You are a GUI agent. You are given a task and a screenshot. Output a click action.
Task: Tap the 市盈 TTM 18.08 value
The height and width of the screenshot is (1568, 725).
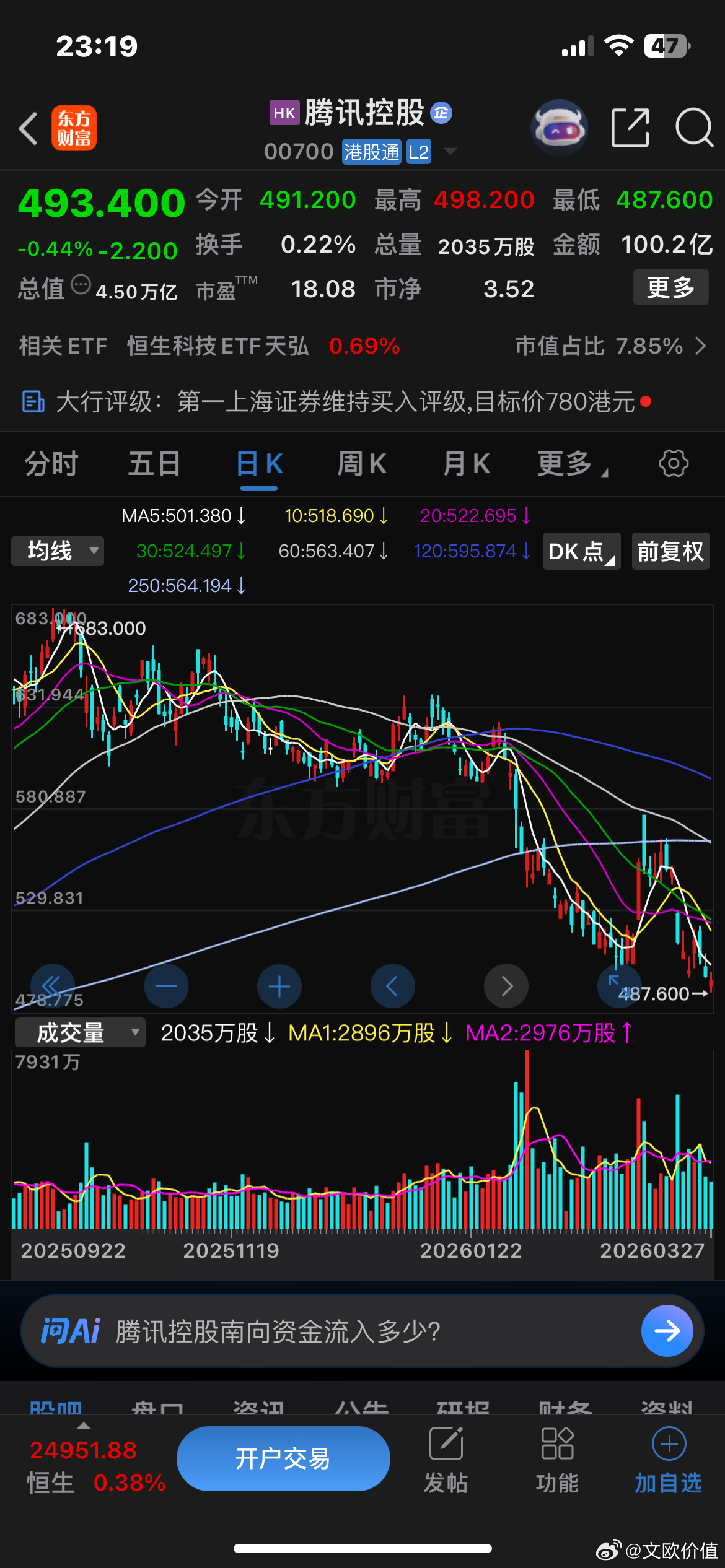(323, 289)
